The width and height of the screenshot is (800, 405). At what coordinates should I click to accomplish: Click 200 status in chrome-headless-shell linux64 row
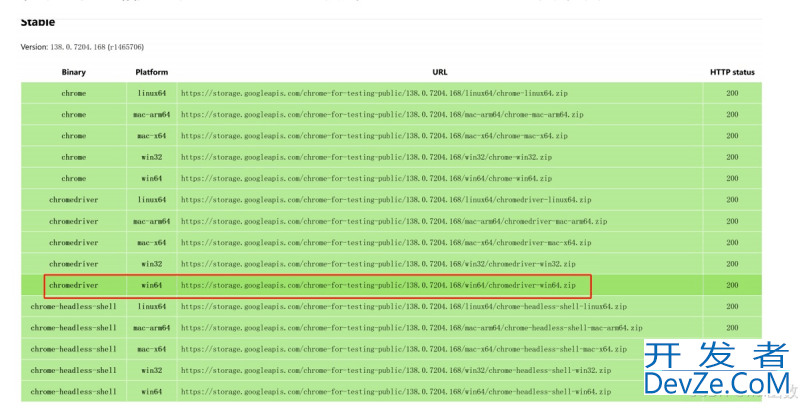732,307
